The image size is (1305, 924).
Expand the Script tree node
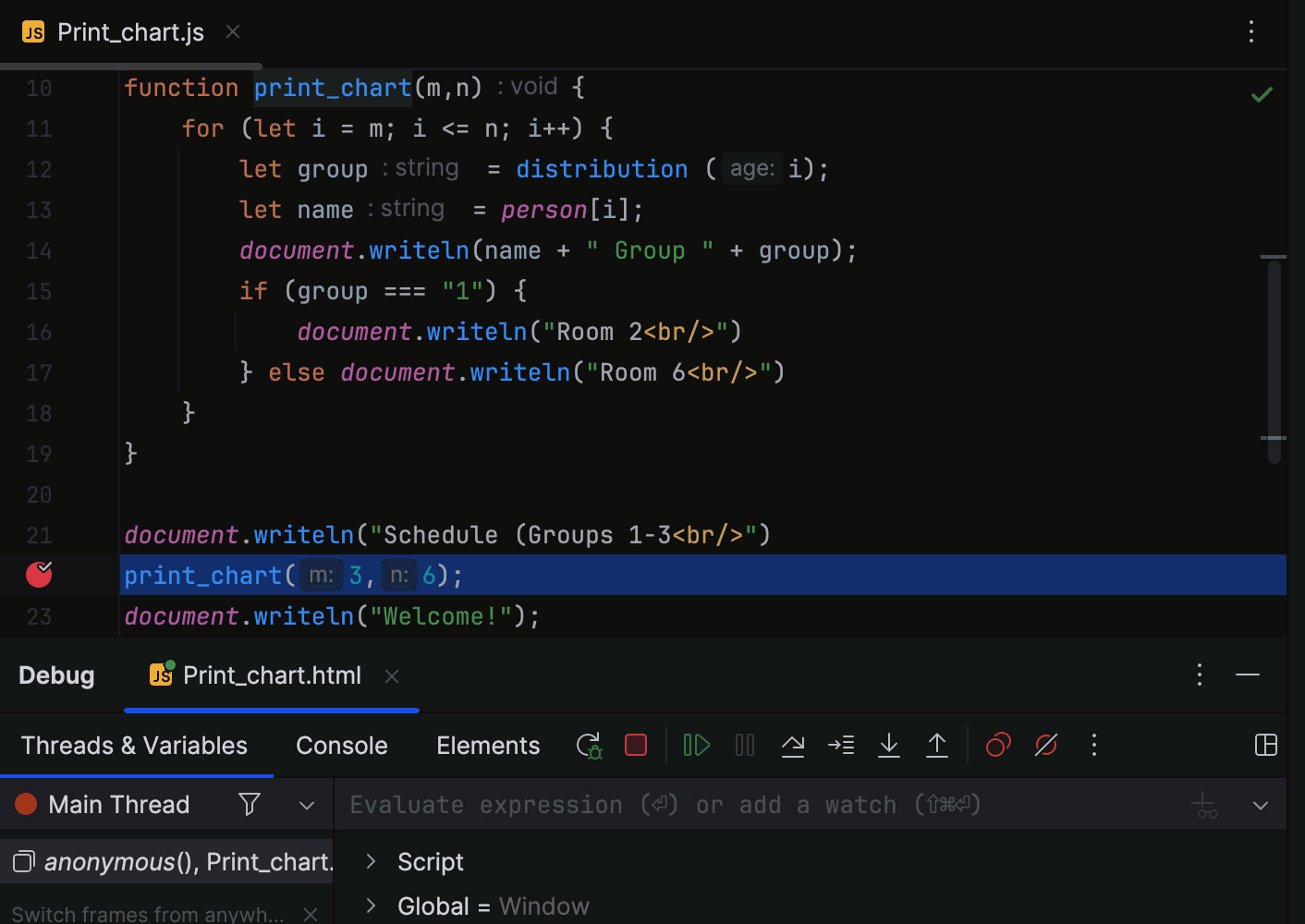tap(370, 861)
